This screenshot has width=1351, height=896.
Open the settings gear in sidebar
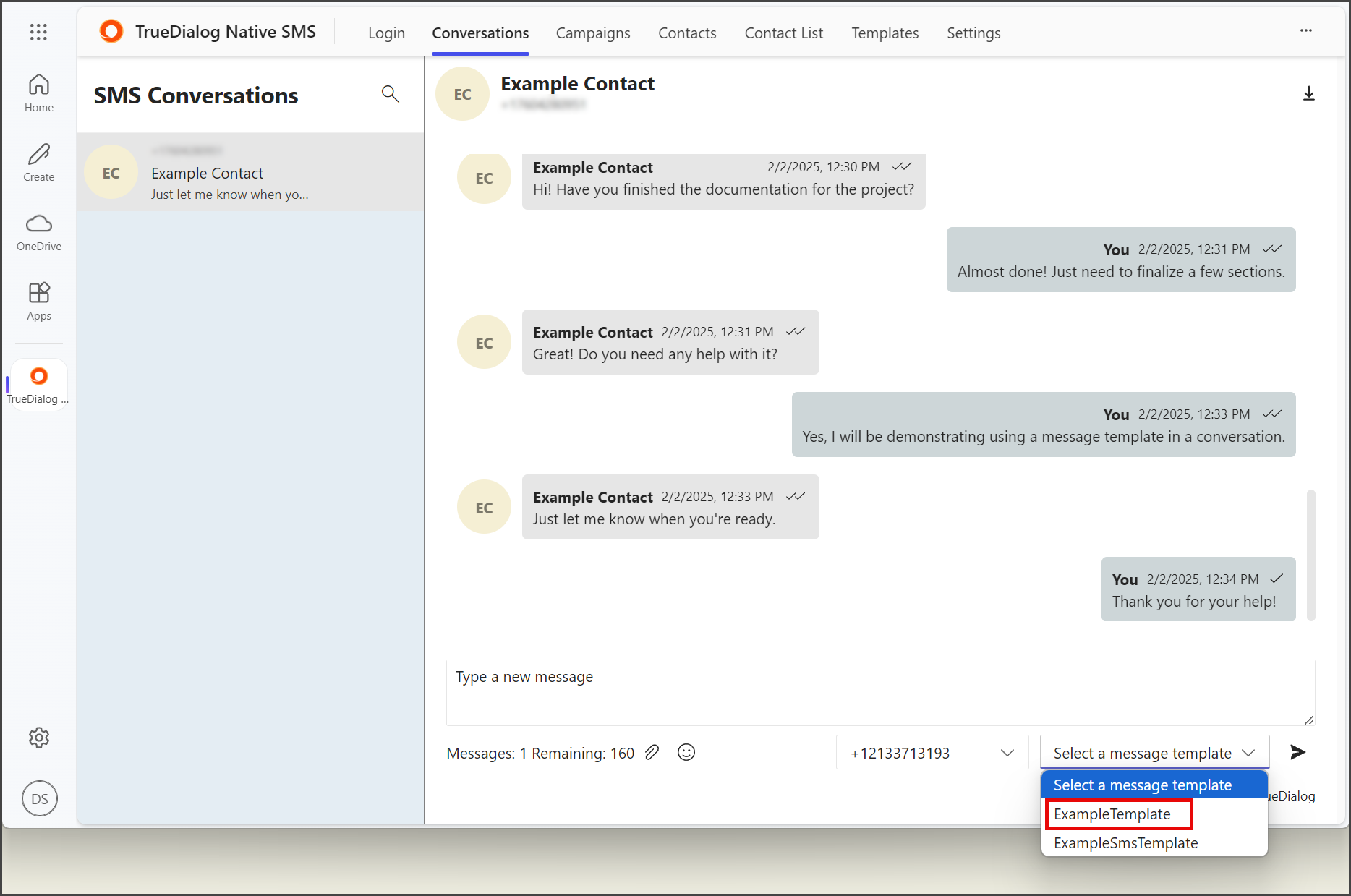[39, 738]
